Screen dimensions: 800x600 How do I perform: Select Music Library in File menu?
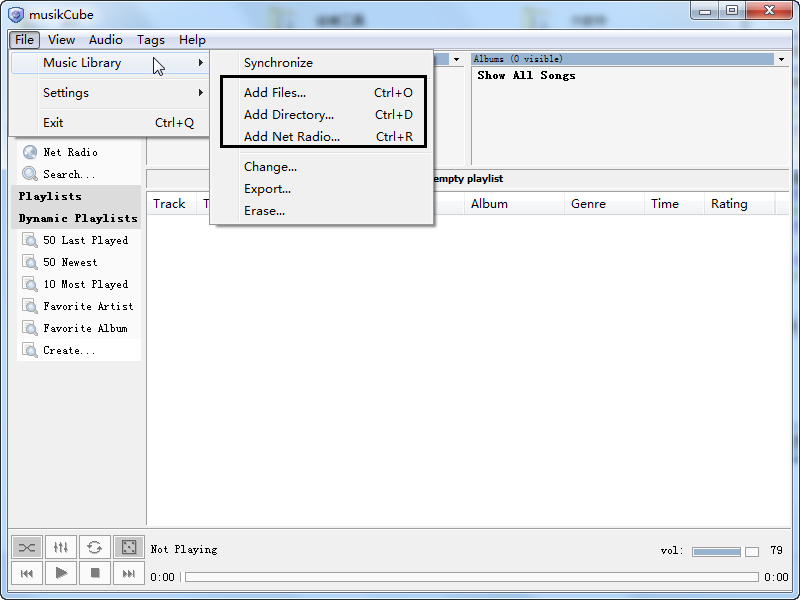click(110, 63)
